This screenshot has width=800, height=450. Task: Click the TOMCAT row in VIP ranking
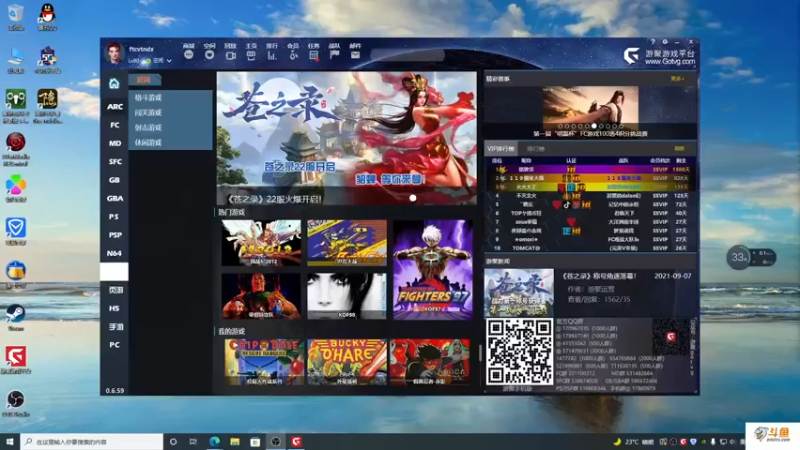click(590, 248)
